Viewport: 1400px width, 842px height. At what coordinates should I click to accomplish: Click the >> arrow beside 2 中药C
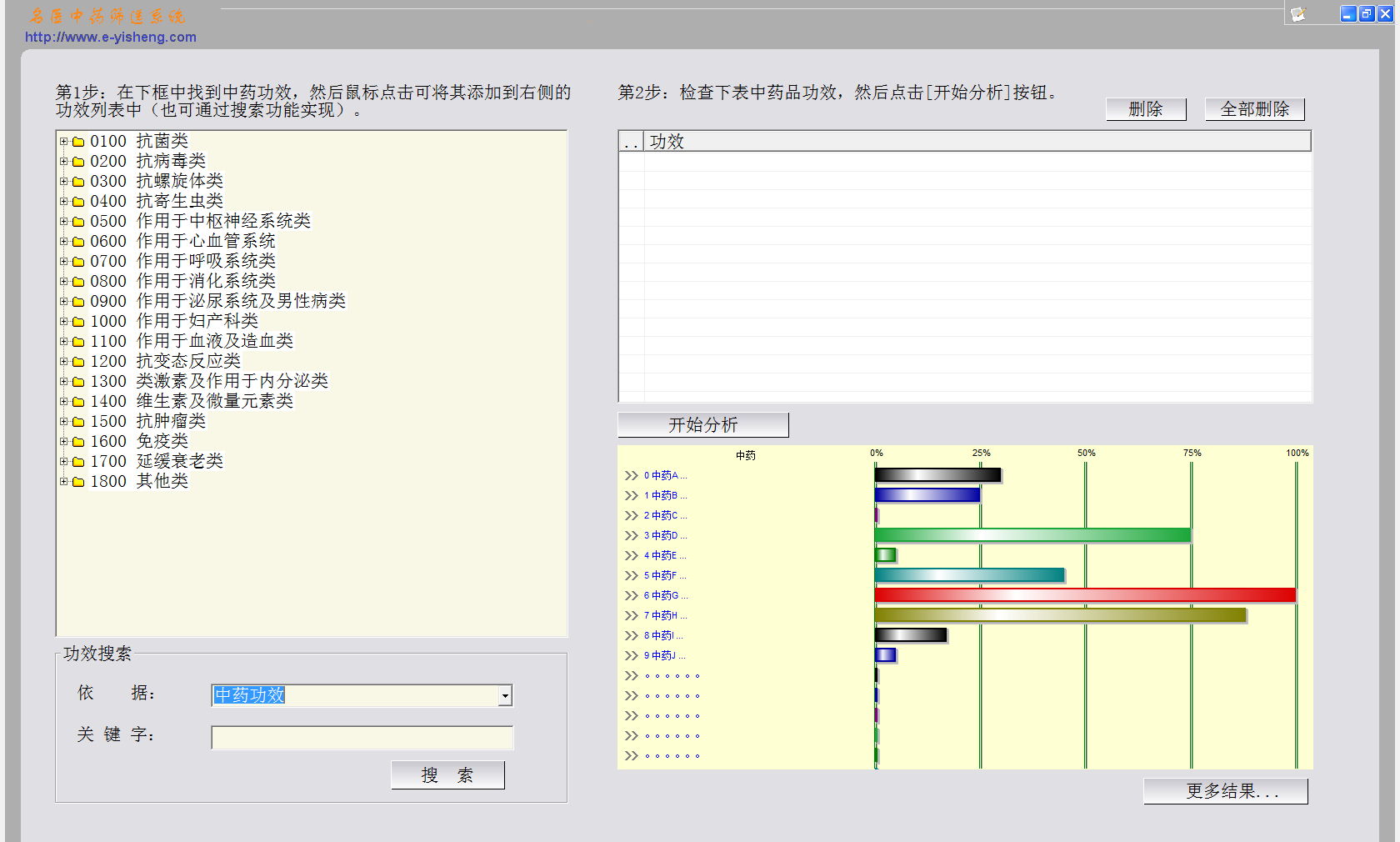coord(631,516)
